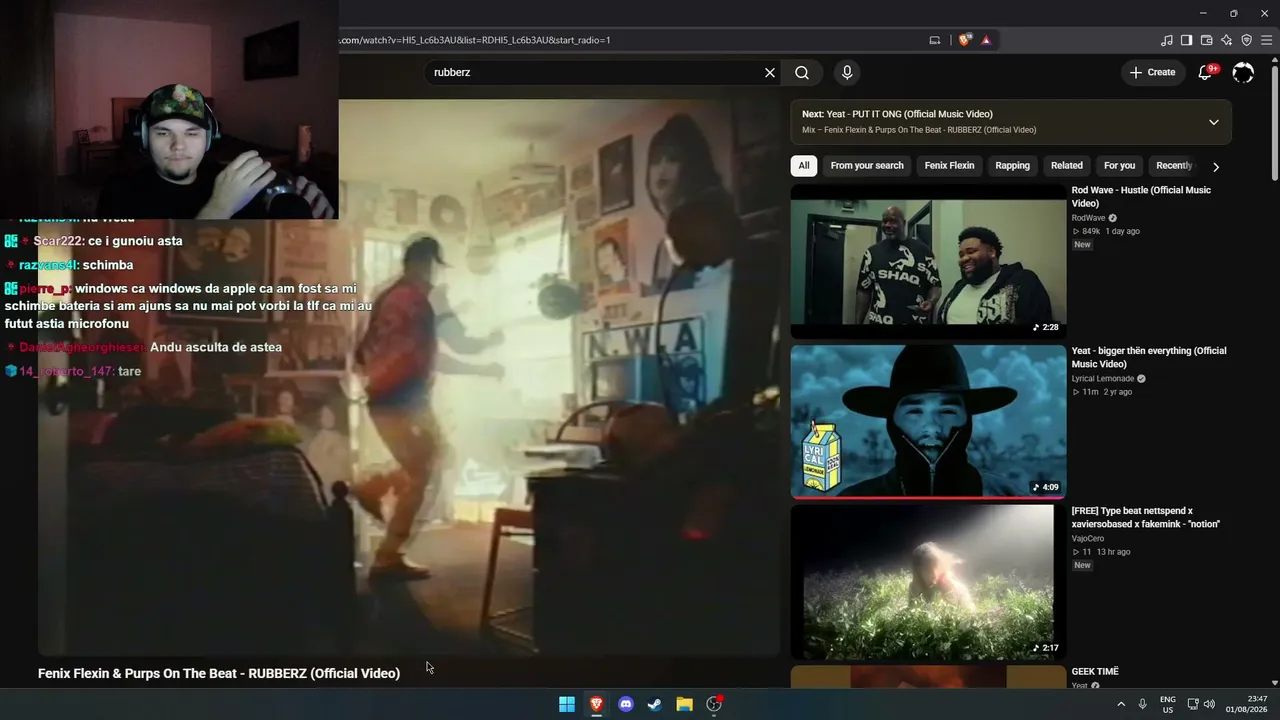Viewport: 1280px width, 720px height.
Task: Click the [FREE] Type beat nettspend title
Action: [x=1146, y=517]
